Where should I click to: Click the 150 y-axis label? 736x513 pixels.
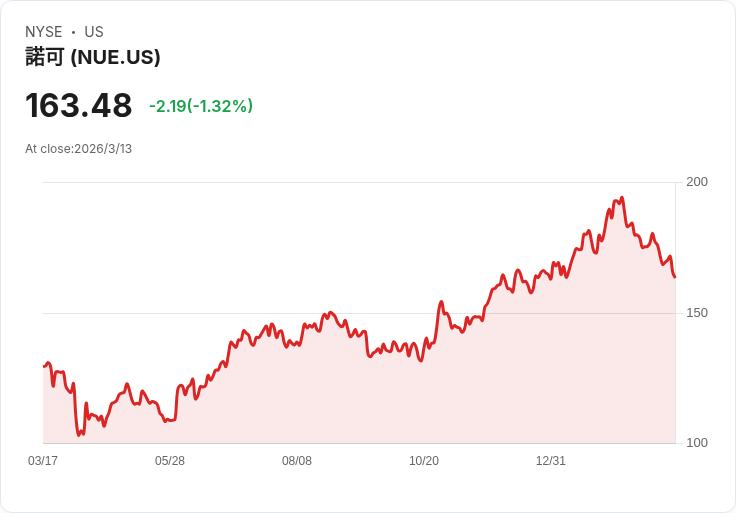coord(697,313)
